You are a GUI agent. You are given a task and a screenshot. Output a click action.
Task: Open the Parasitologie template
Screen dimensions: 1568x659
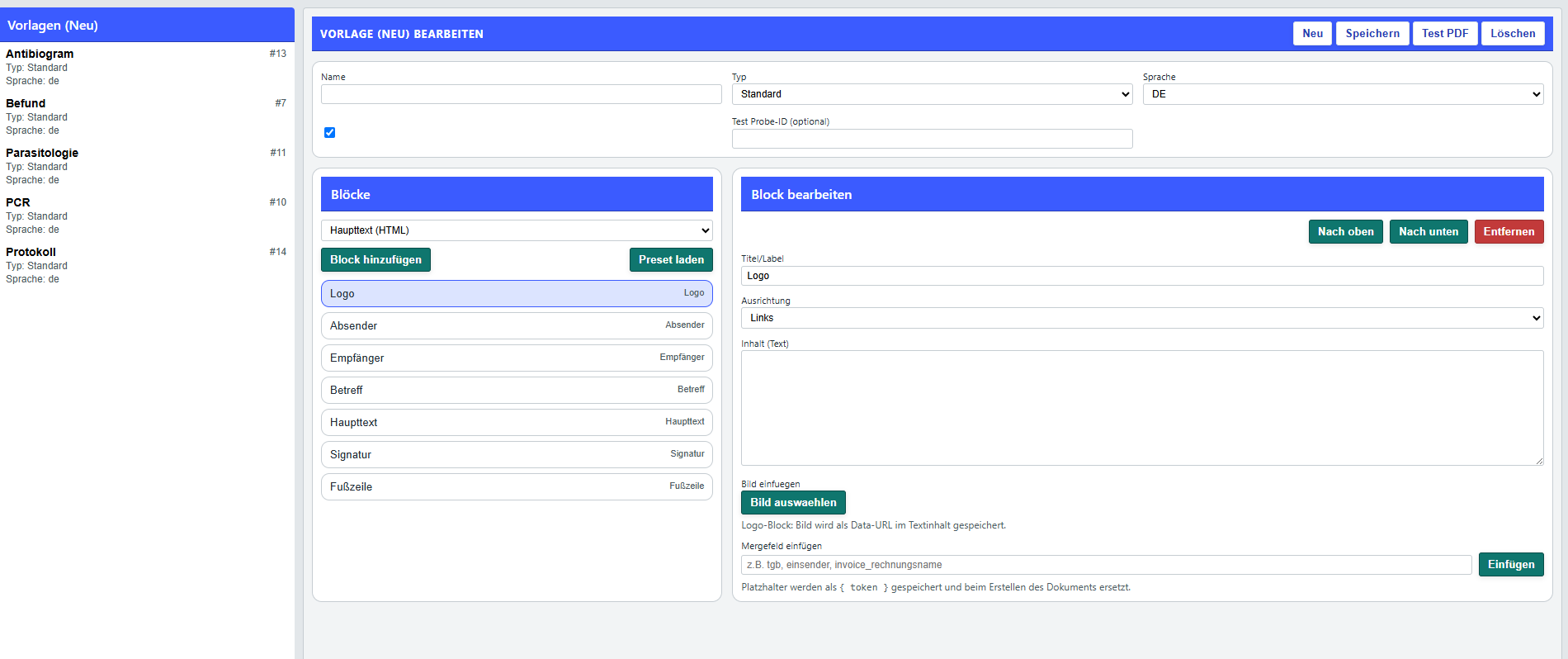click(146, 166)
